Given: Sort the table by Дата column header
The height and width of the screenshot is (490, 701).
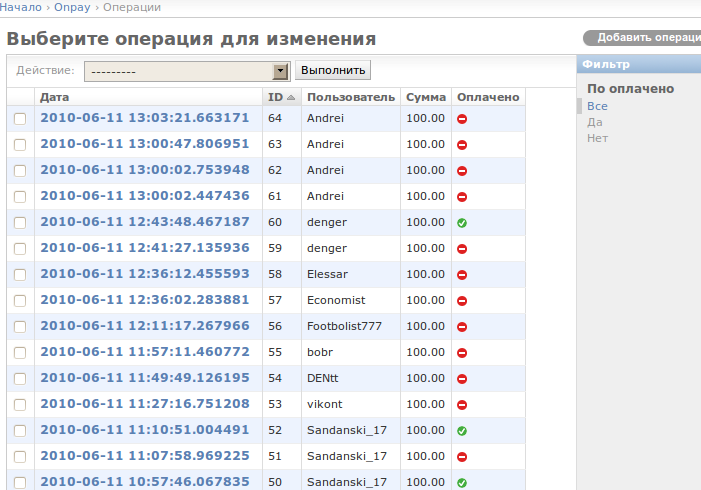Looking at the screenshot, I should (55, 97).
